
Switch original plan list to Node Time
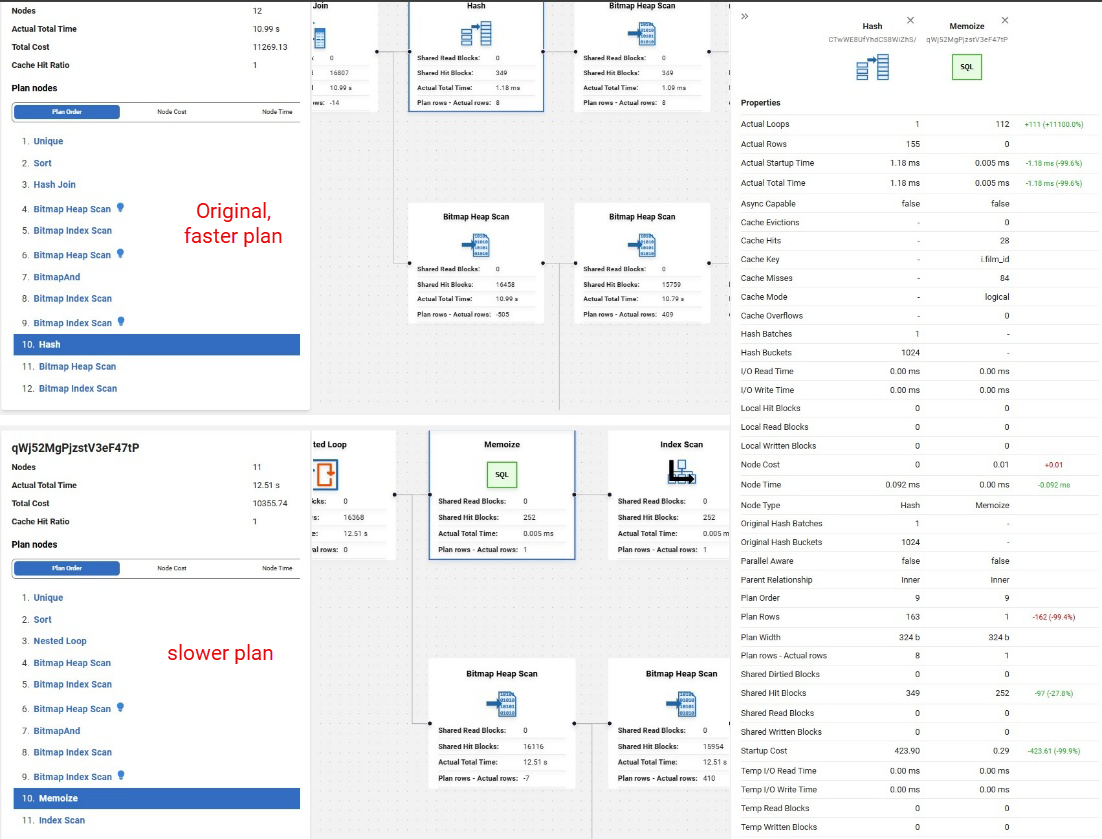(x=277, y=112)
